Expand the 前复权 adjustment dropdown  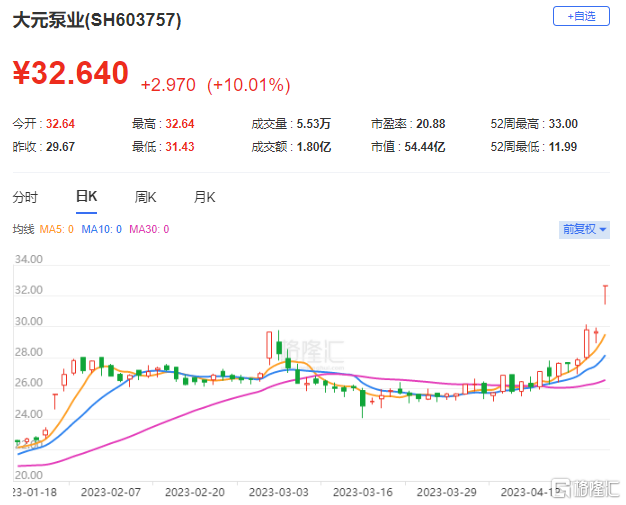tap(584, 230)
